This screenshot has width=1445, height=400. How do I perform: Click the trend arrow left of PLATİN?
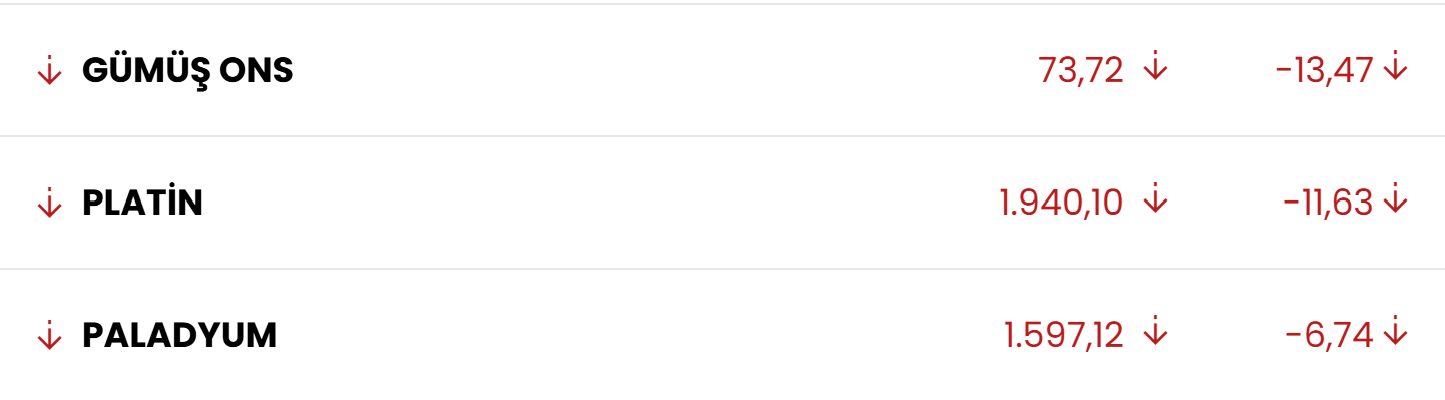(x=49, y=204)
